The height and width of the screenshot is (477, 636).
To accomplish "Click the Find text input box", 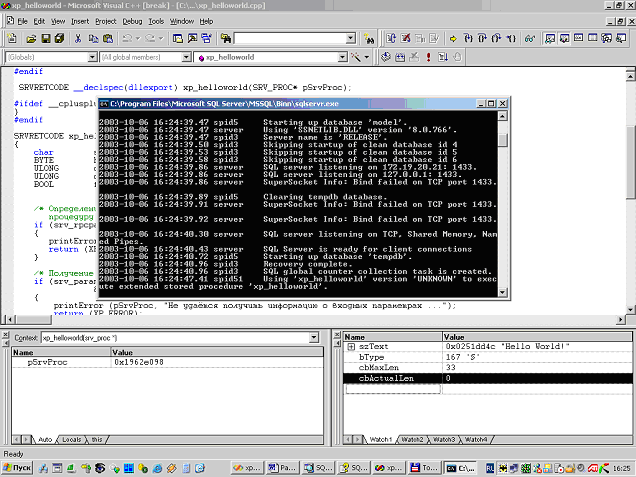I will (290, 39).
